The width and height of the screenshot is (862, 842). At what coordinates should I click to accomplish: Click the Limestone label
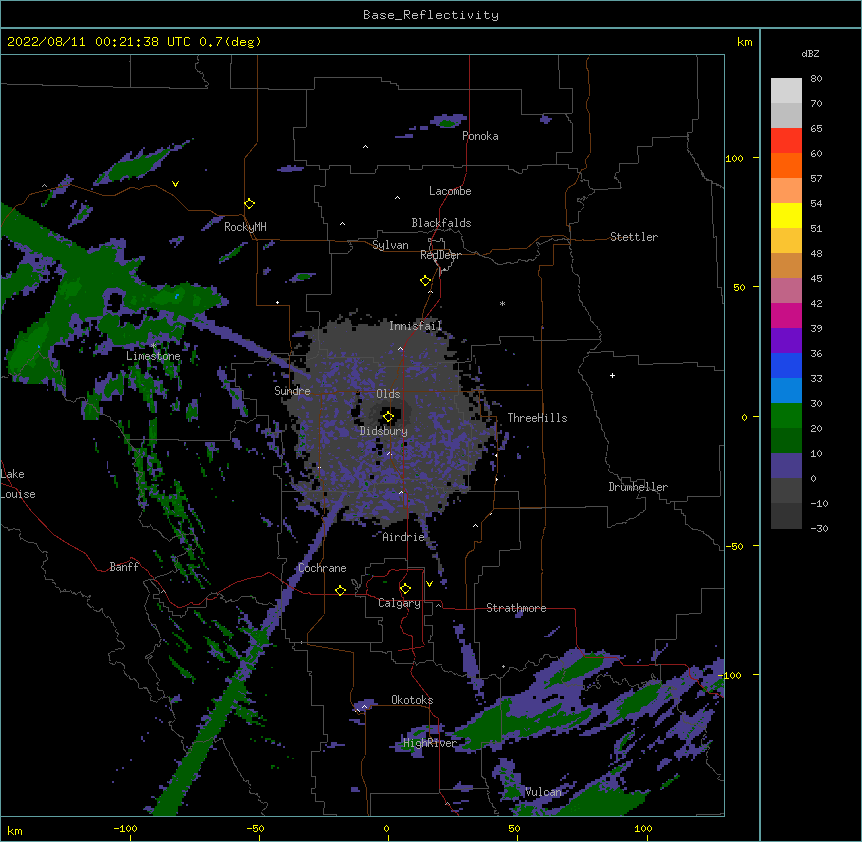coord(153,356)
